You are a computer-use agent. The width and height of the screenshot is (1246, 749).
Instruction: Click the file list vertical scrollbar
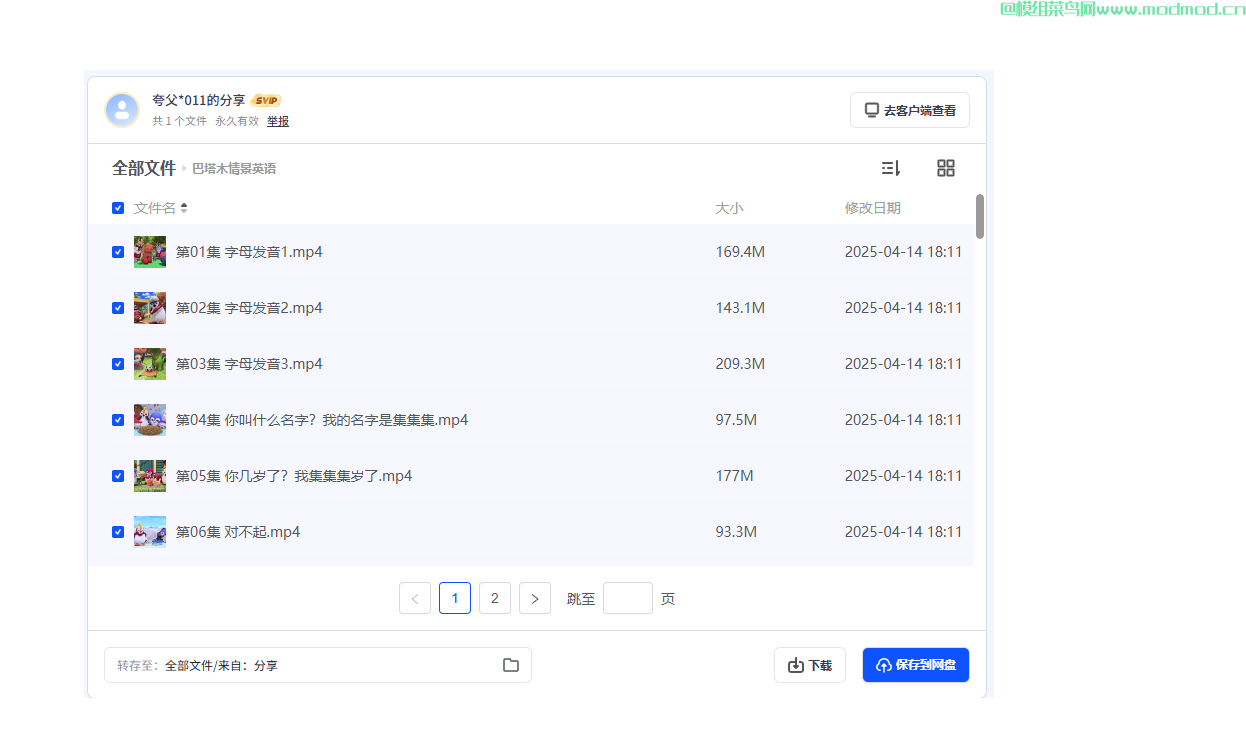click(980, 217)
